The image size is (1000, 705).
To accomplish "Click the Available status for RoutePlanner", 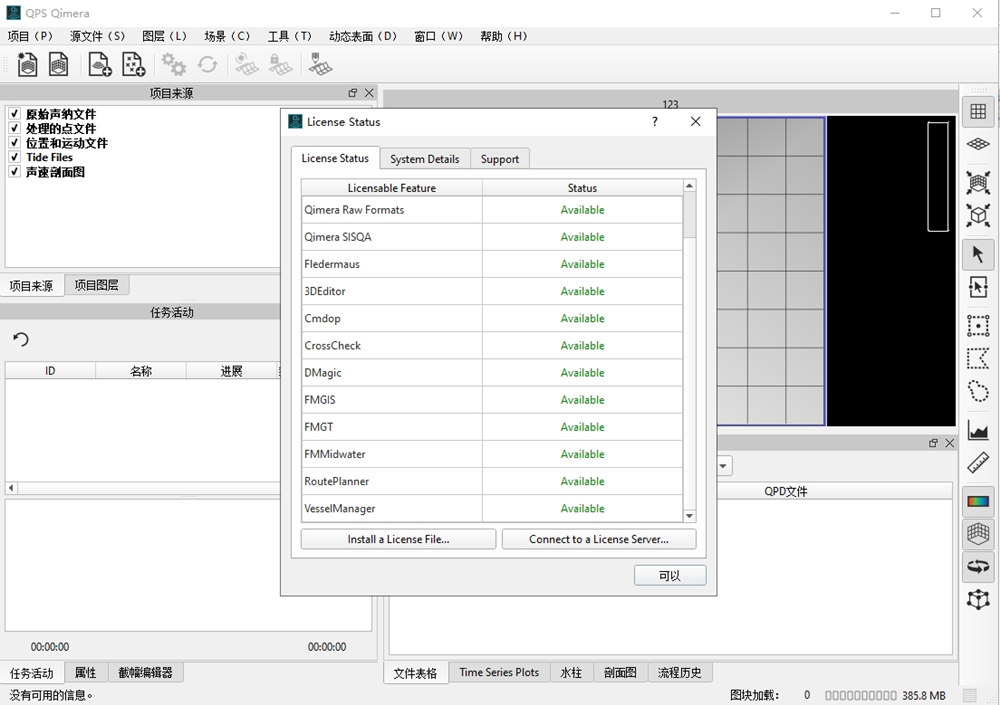I will click(x=582, y=481).
